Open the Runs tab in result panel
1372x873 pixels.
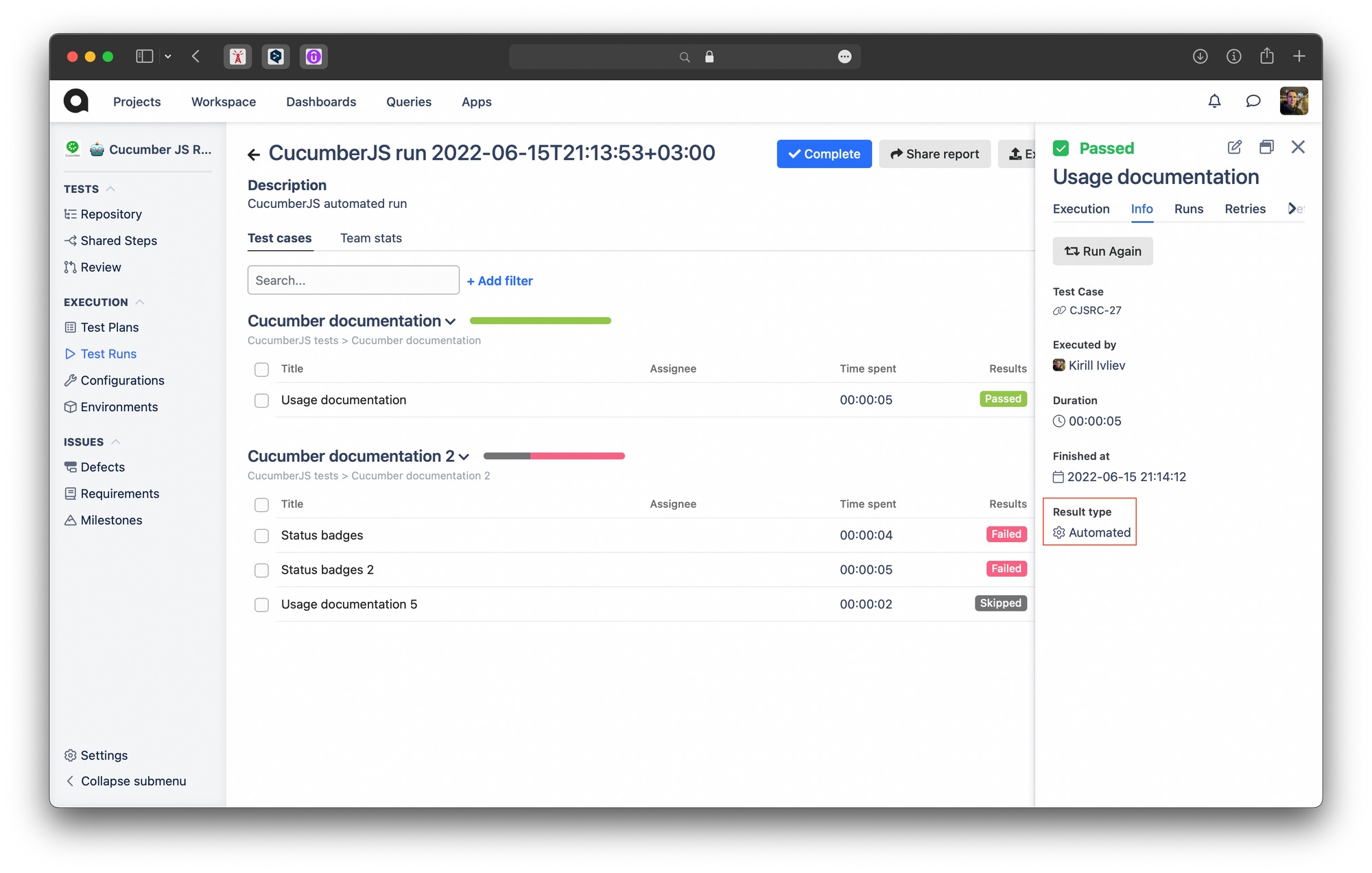pos(1188,209)
